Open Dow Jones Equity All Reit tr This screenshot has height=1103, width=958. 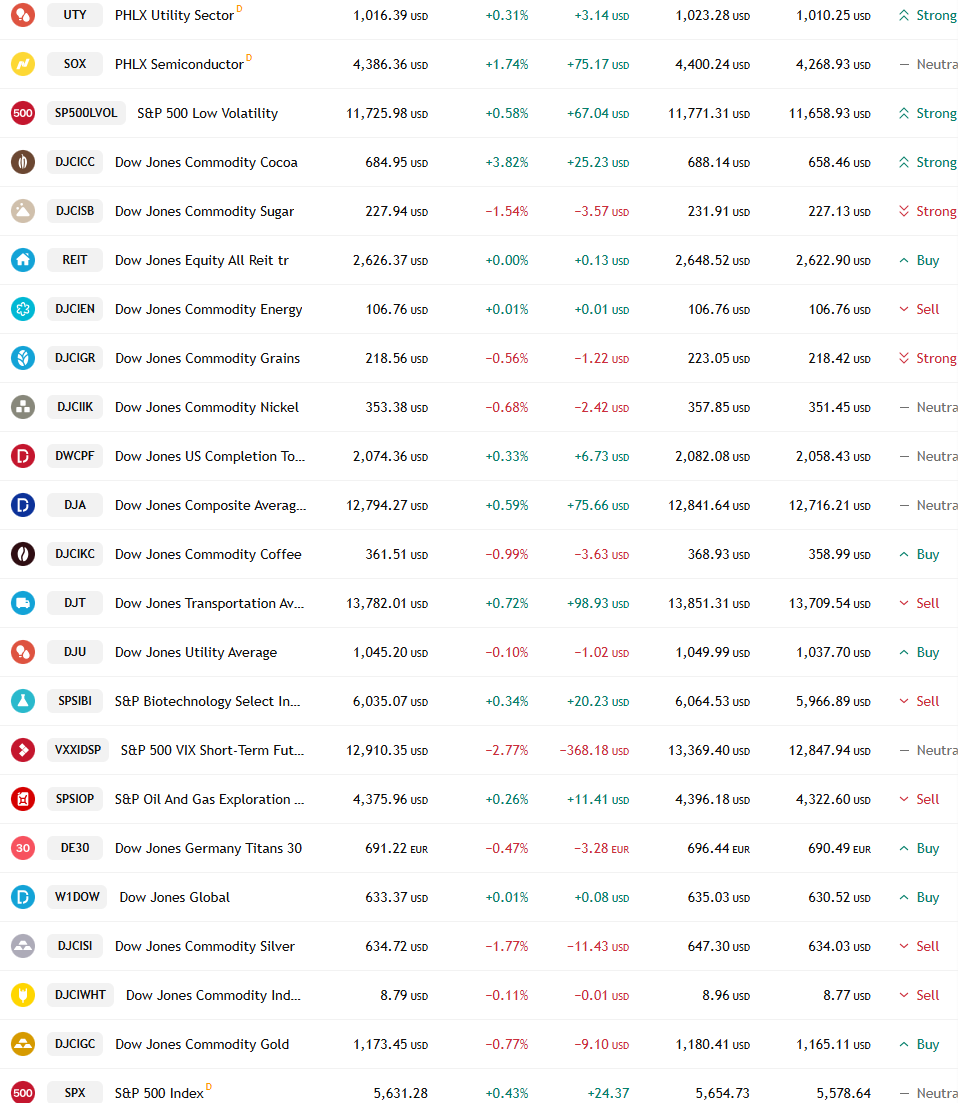pyautogui.click(x=202, y=260)
